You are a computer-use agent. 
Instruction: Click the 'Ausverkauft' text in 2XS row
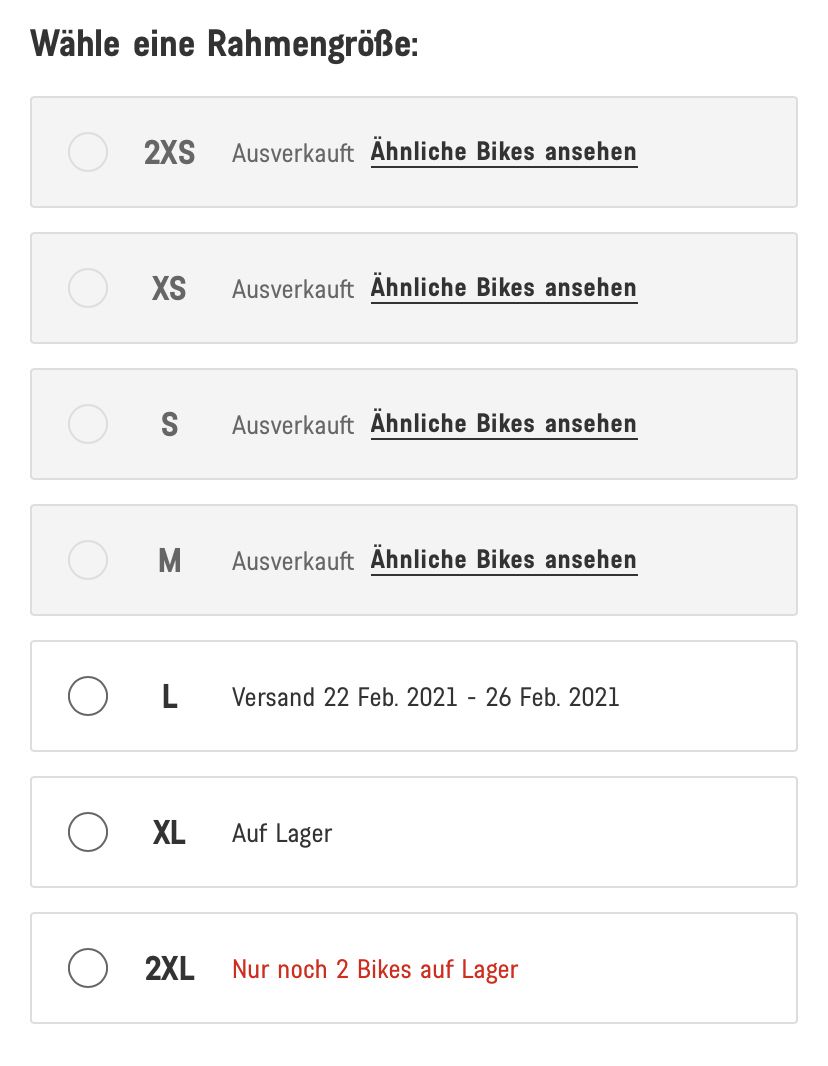[x=293, y=154]
